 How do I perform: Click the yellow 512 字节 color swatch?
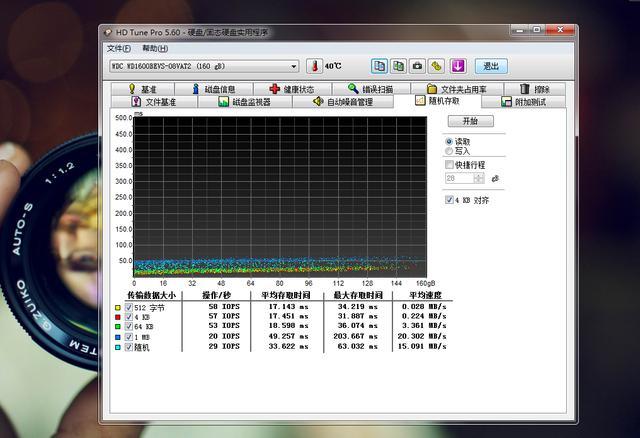pos(118,307)
